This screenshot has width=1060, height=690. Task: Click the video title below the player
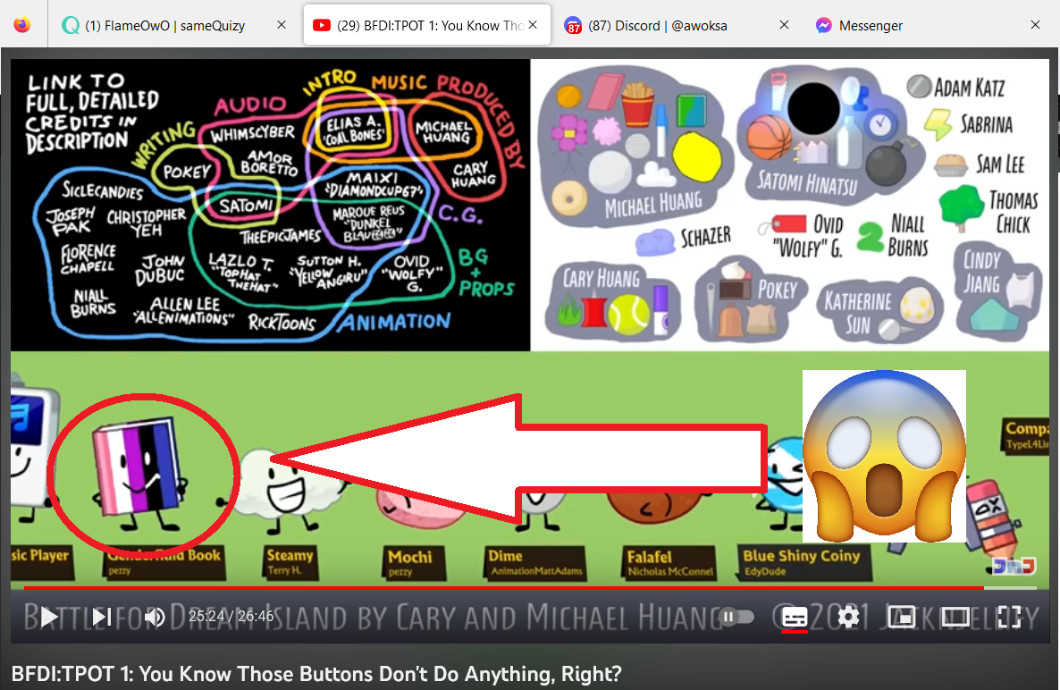click(x=316, y=674)
